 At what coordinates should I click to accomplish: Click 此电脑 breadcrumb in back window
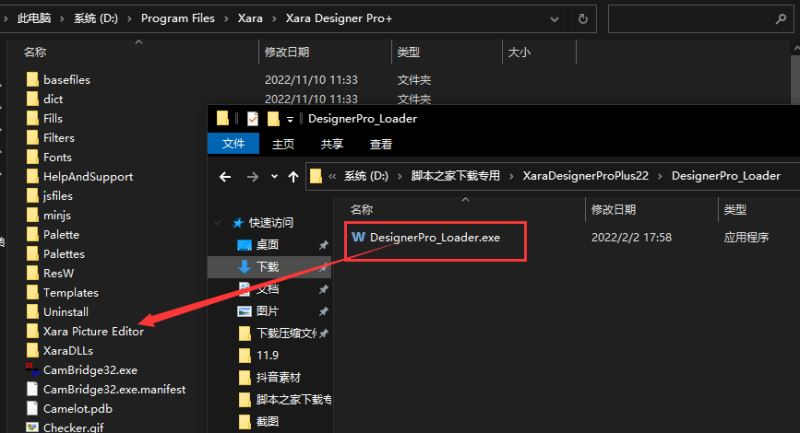coord(34,18)
